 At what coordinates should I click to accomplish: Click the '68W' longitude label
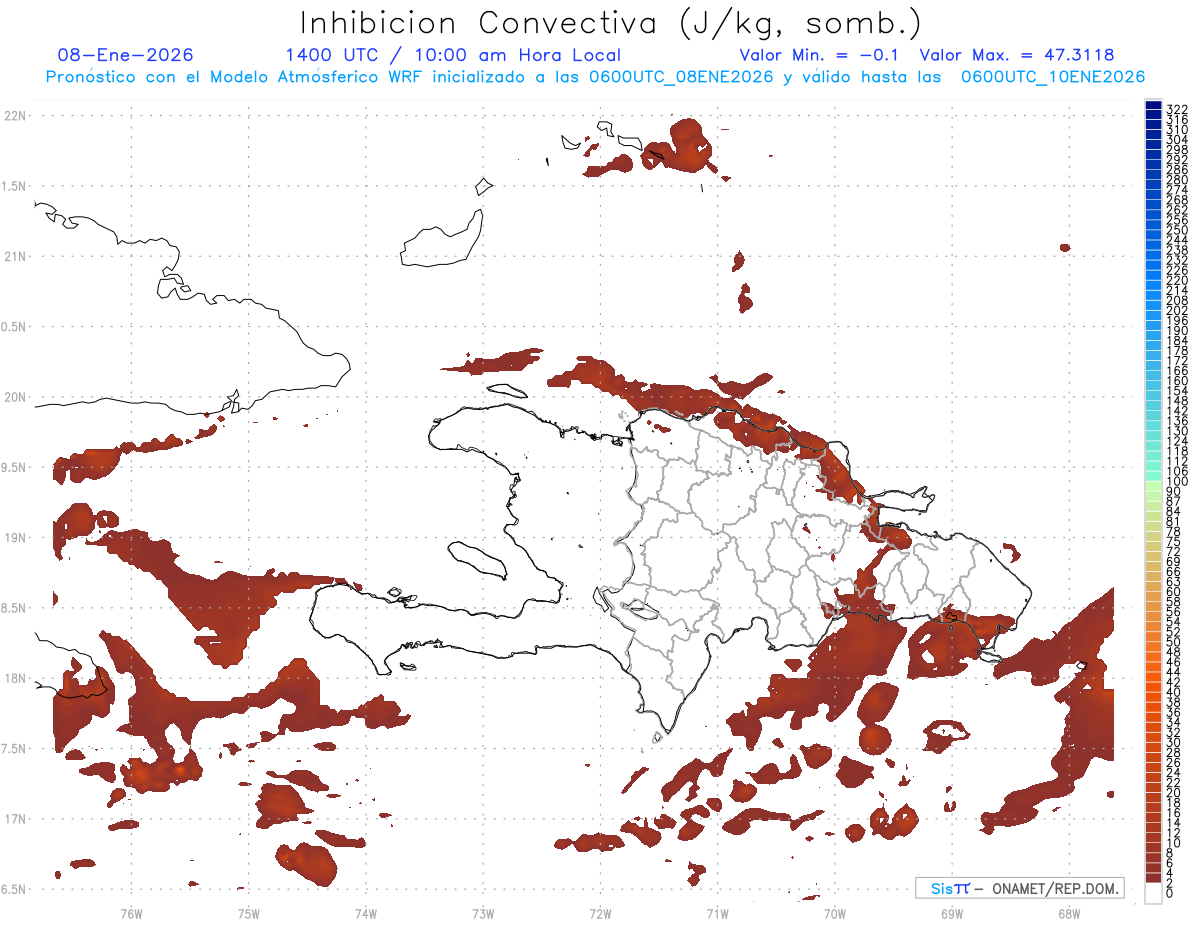1068,913
